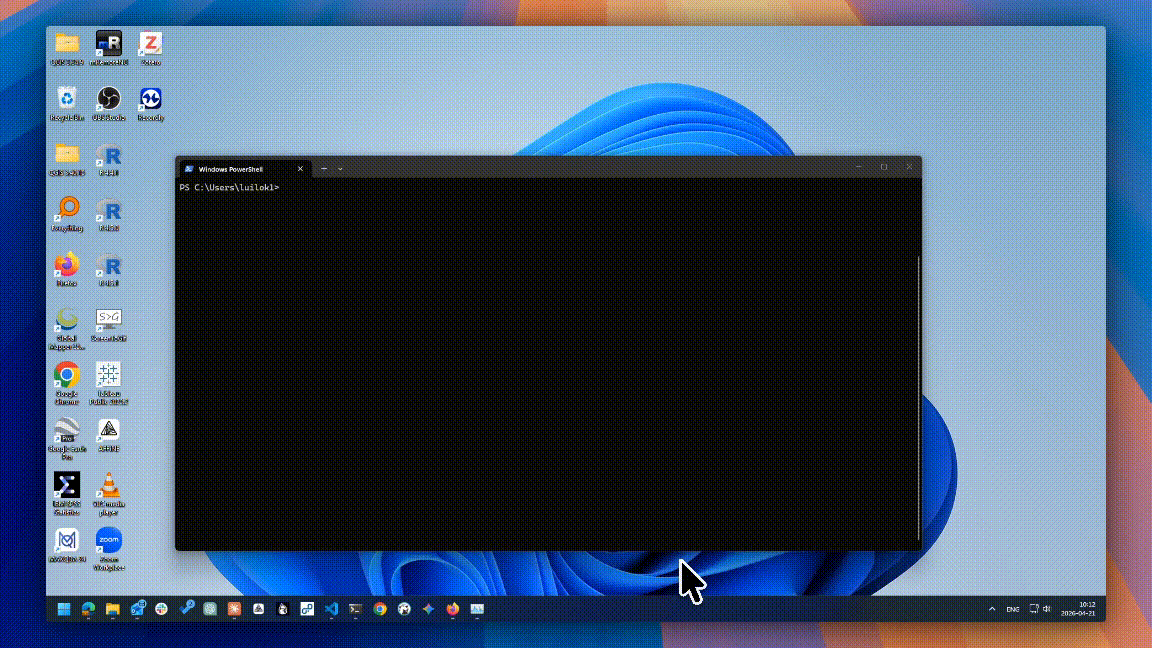Open the taskbar clock and date
This screenshot has width=1152, height=648.
1086,609
